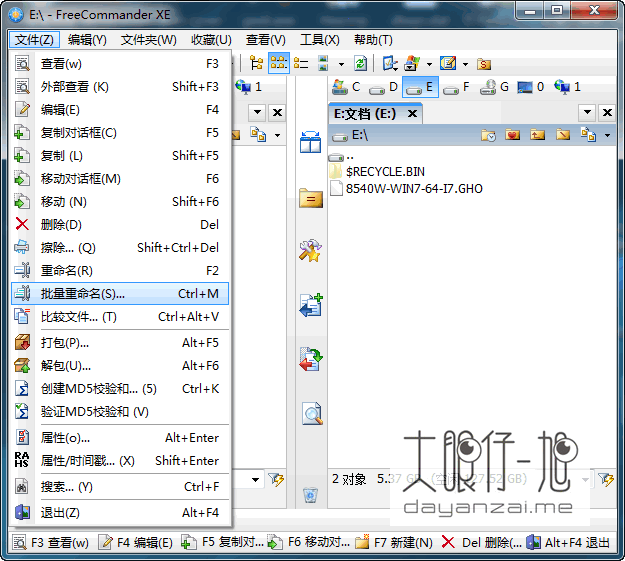Select the list view toolbar icon
This screenshot has width=625, height=561.
click(301, 63)
